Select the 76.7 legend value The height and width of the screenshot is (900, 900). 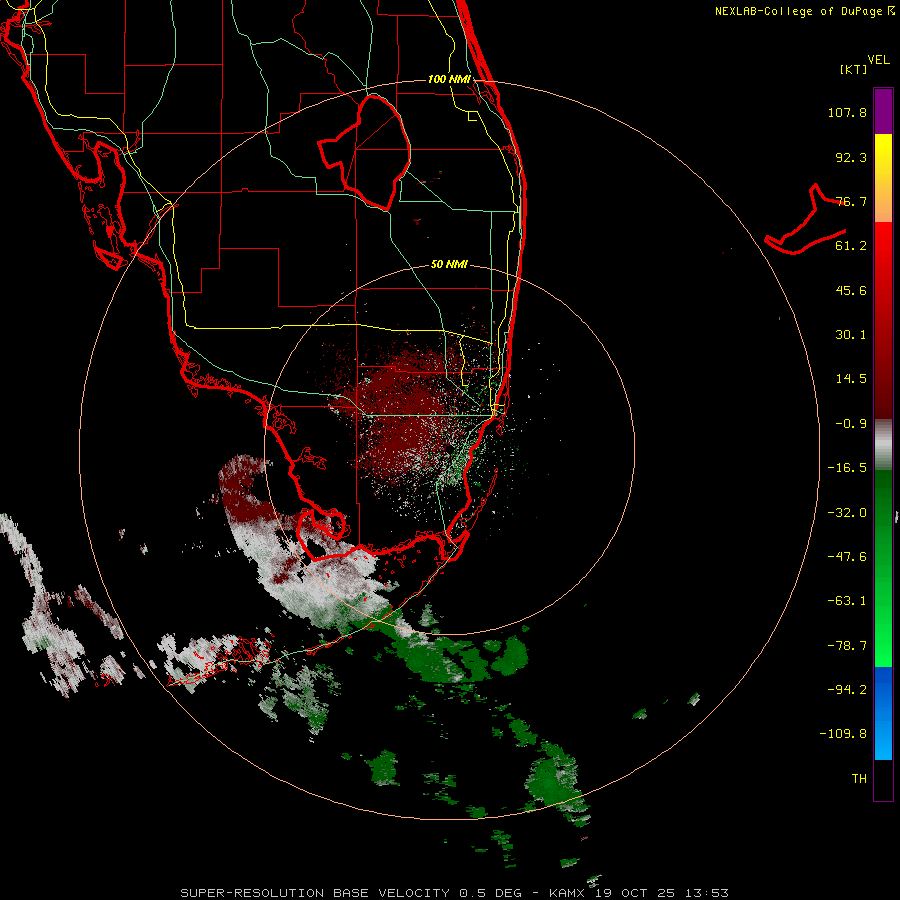click(x=851, y=201)
